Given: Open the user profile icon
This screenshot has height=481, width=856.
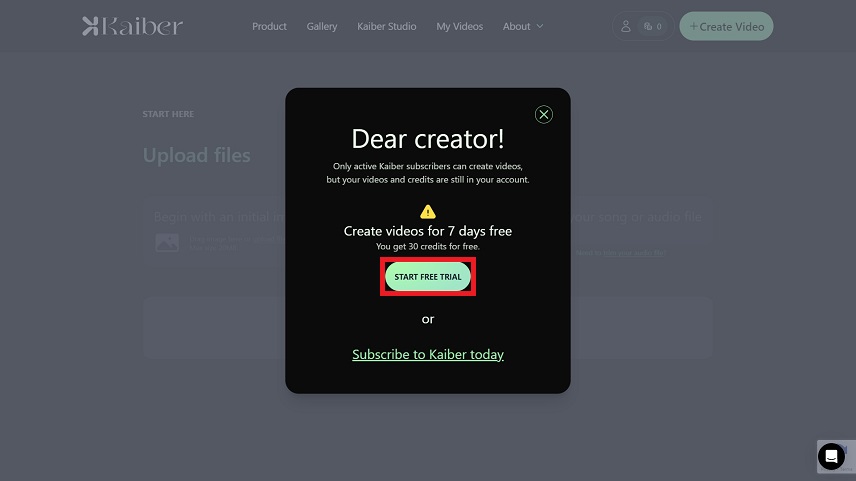Looking at the screenshot, I should pyautogui.click(x=626, y=26).
